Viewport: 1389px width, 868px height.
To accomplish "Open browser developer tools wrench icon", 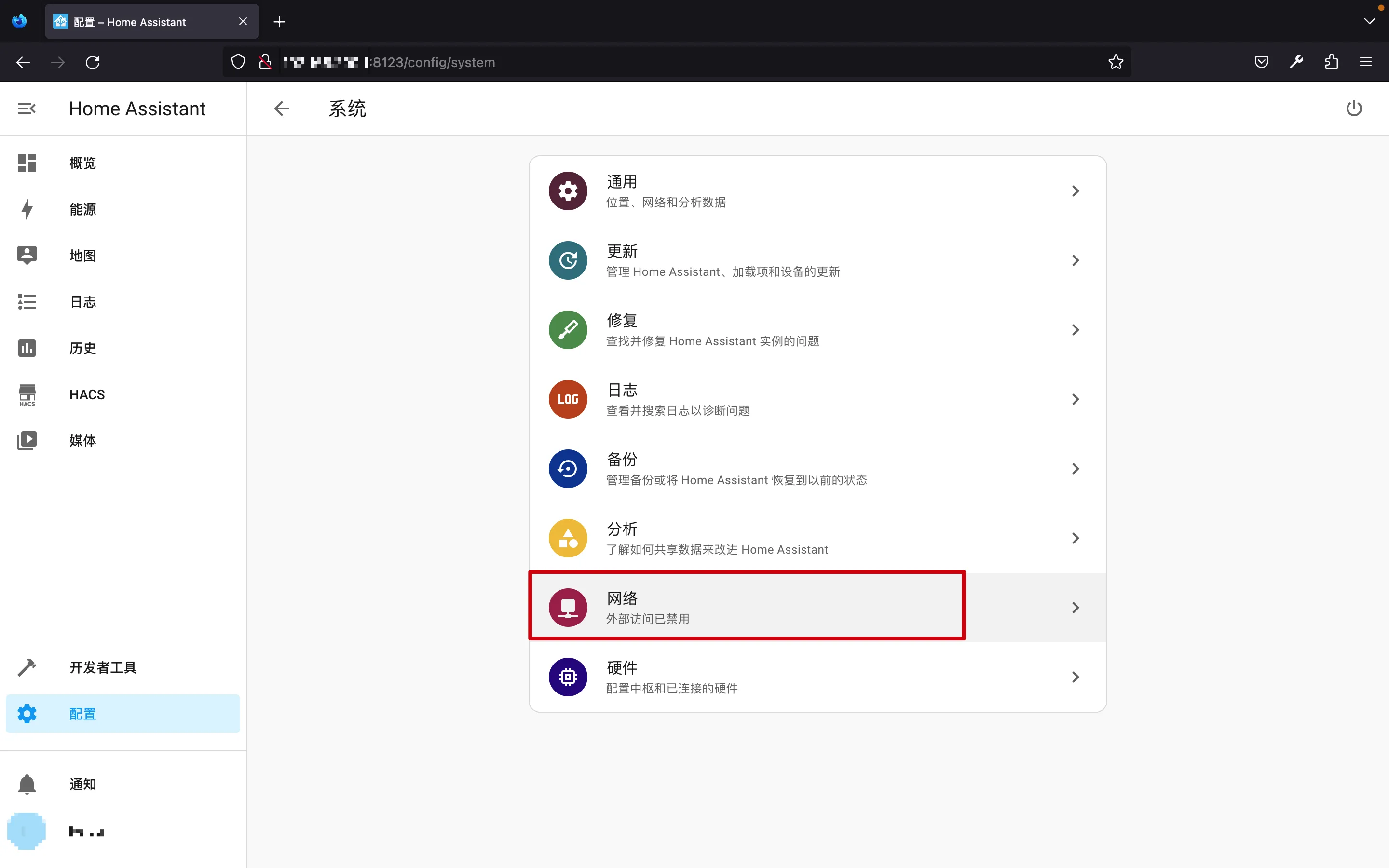I will (x=1296, y=62).
